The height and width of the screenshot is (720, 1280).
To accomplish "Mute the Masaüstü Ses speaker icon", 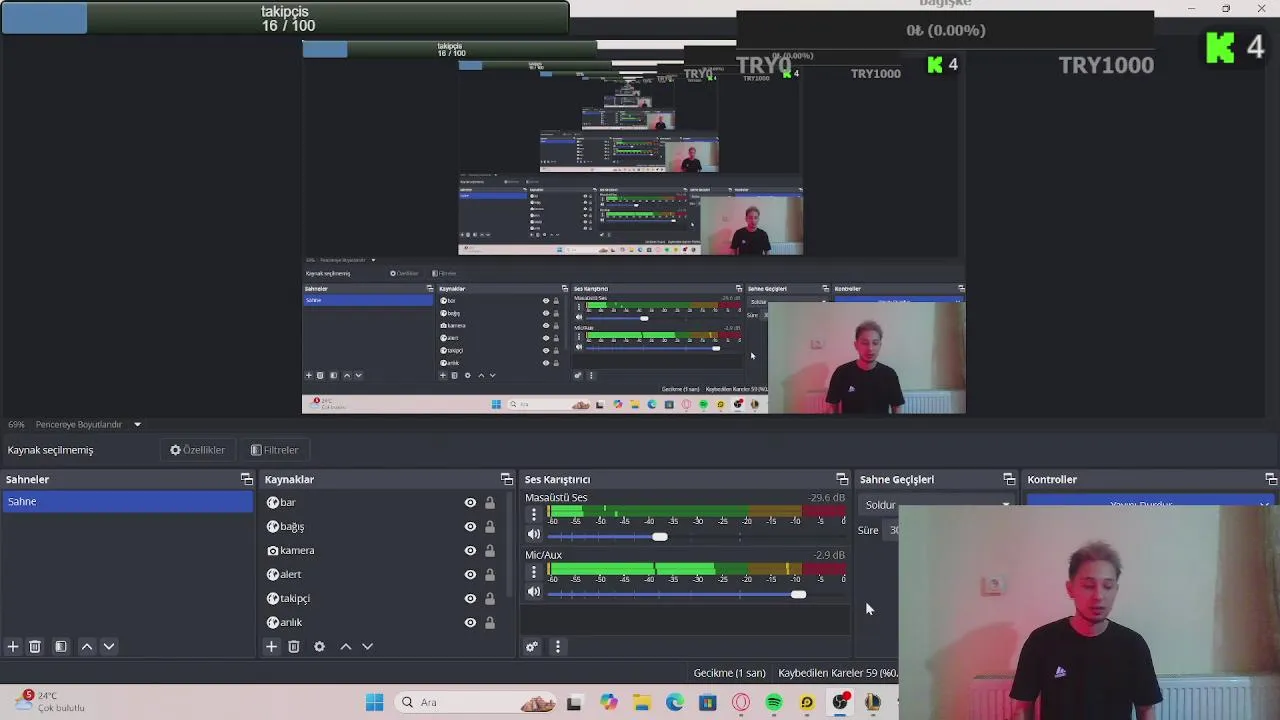I will (534, 535).
